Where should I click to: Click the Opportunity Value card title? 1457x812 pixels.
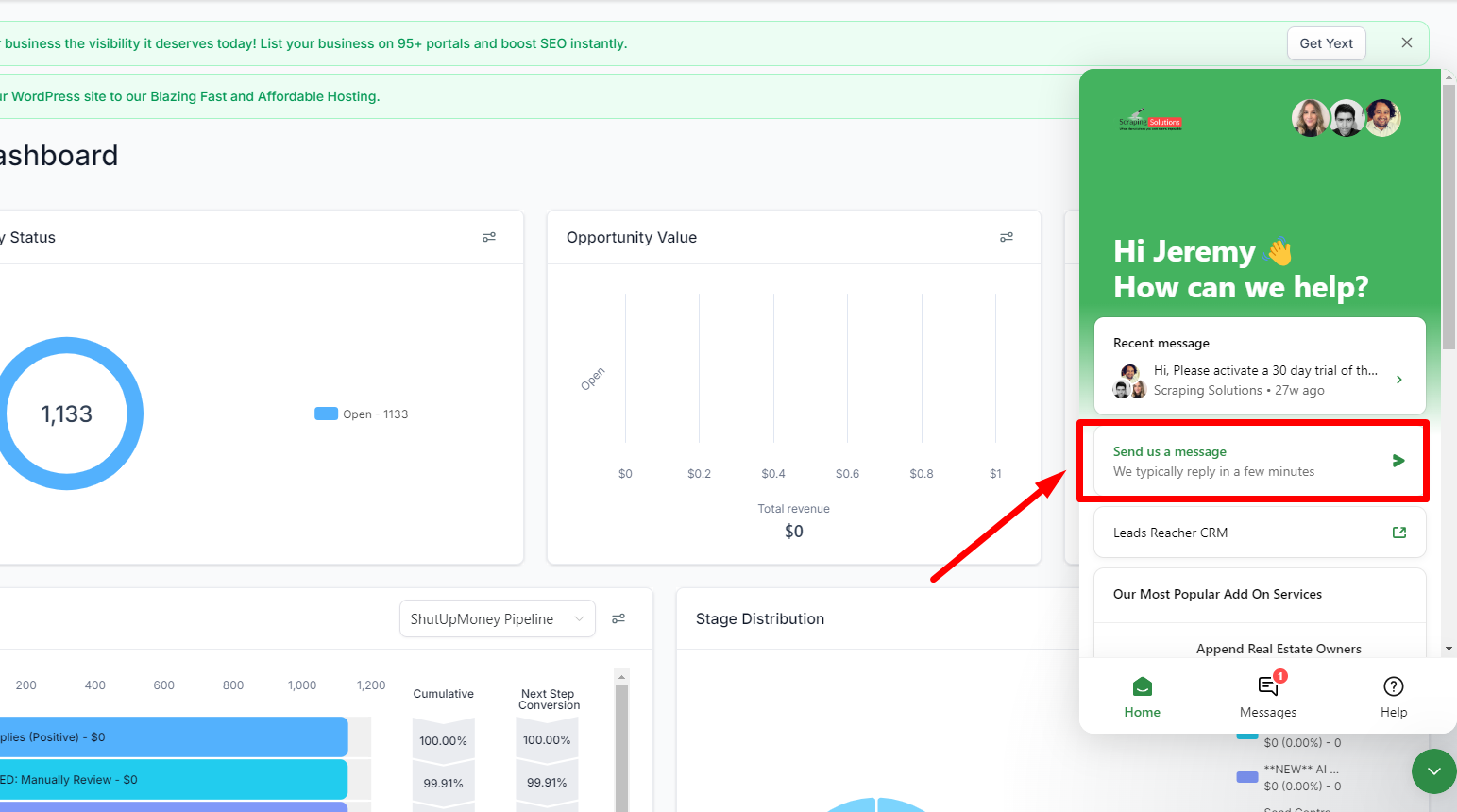[x=632, y=237]
